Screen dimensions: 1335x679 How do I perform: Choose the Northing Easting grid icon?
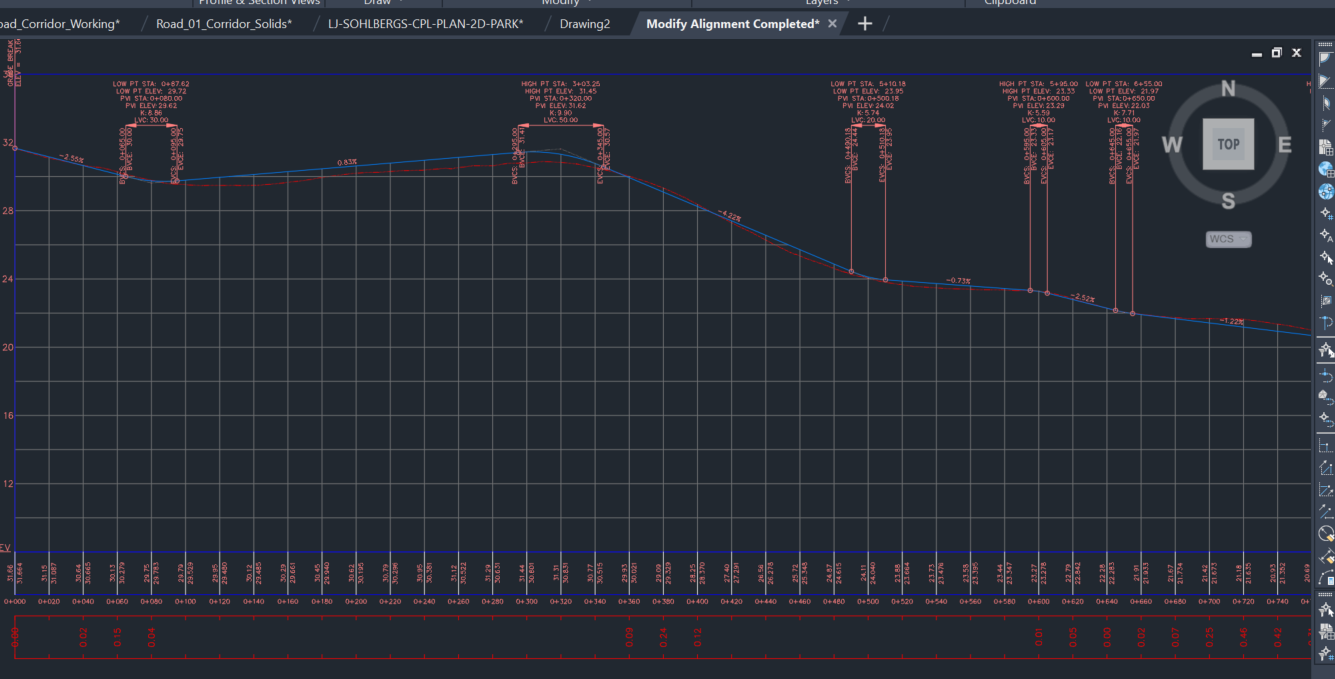coord(1326,146)
